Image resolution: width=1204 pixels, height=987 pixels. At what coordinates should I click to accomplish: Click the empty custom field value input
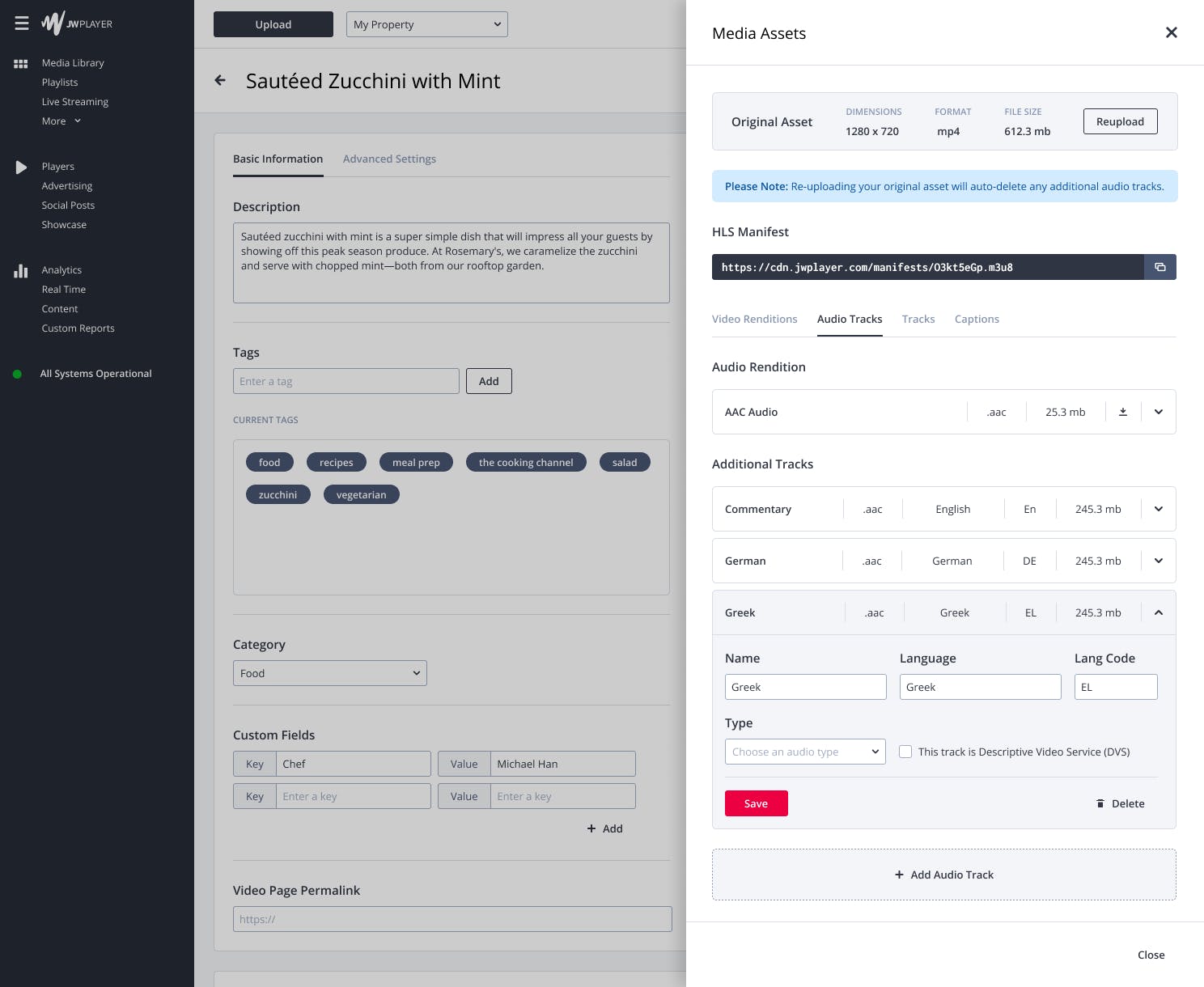coord(563,796)
